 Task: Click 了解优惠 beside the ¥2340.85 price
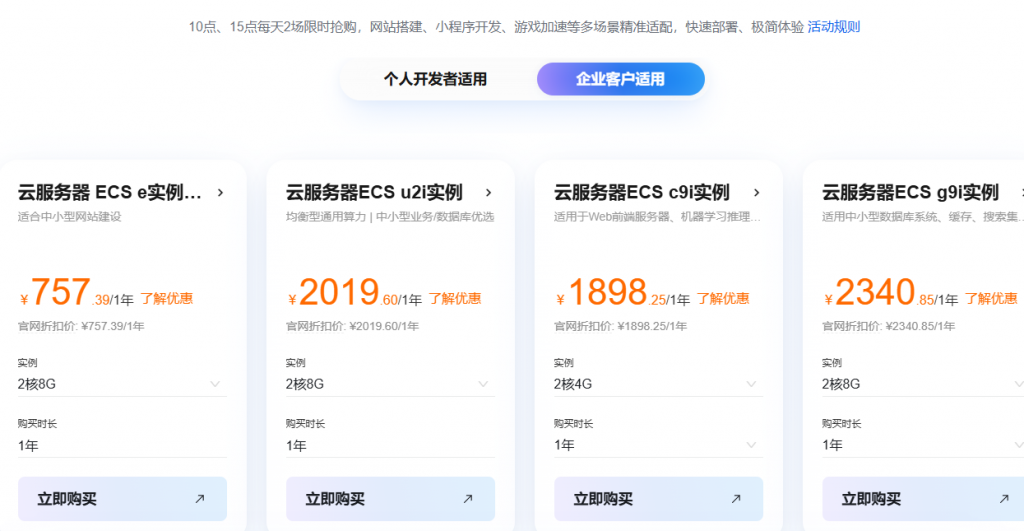pyautogui.click(x=991, y=298)
